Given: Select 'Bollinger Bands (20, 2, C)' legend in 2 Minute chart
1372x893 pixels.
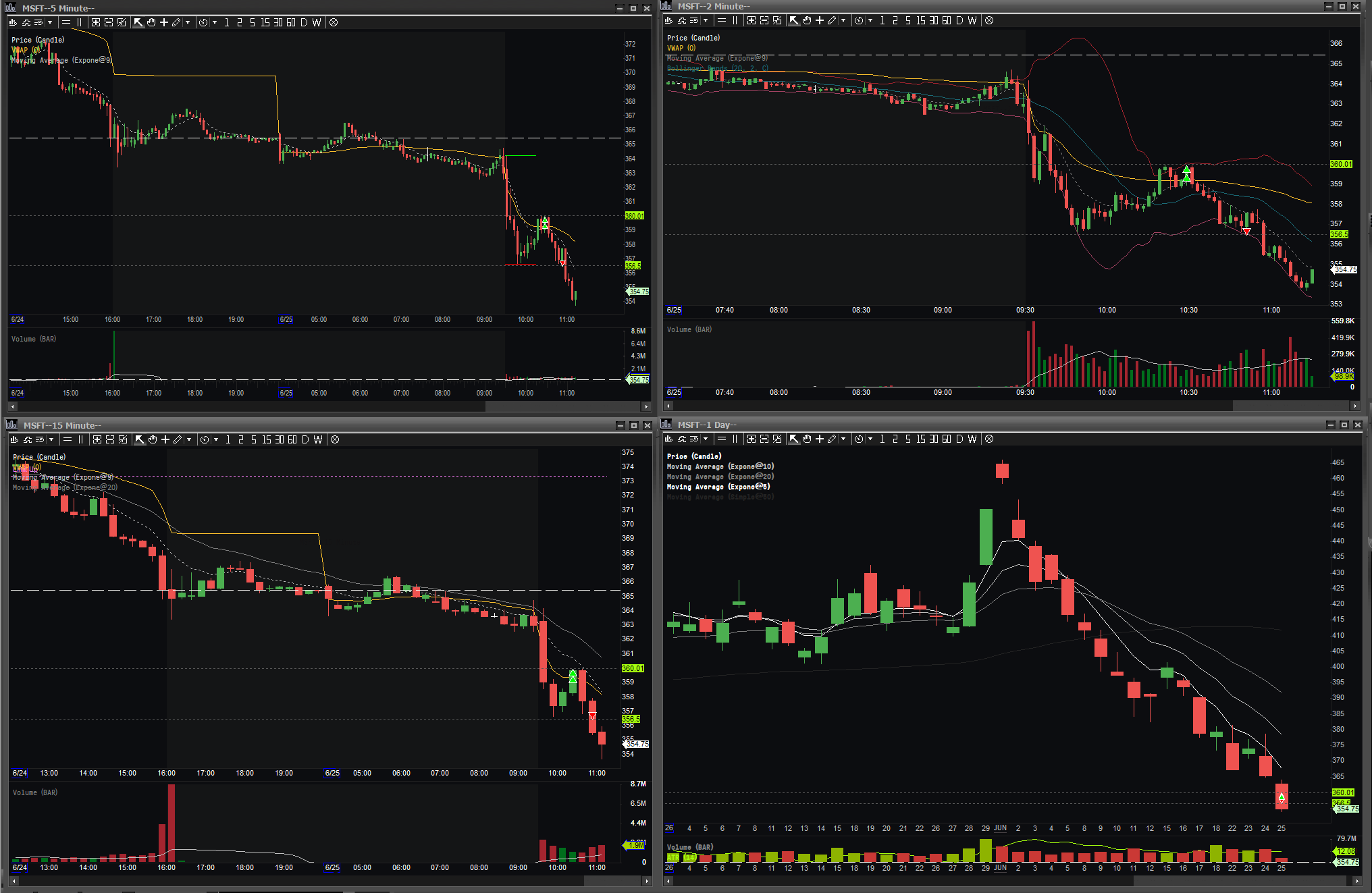Looking at the screenshot, I should (x=718, y=68).
